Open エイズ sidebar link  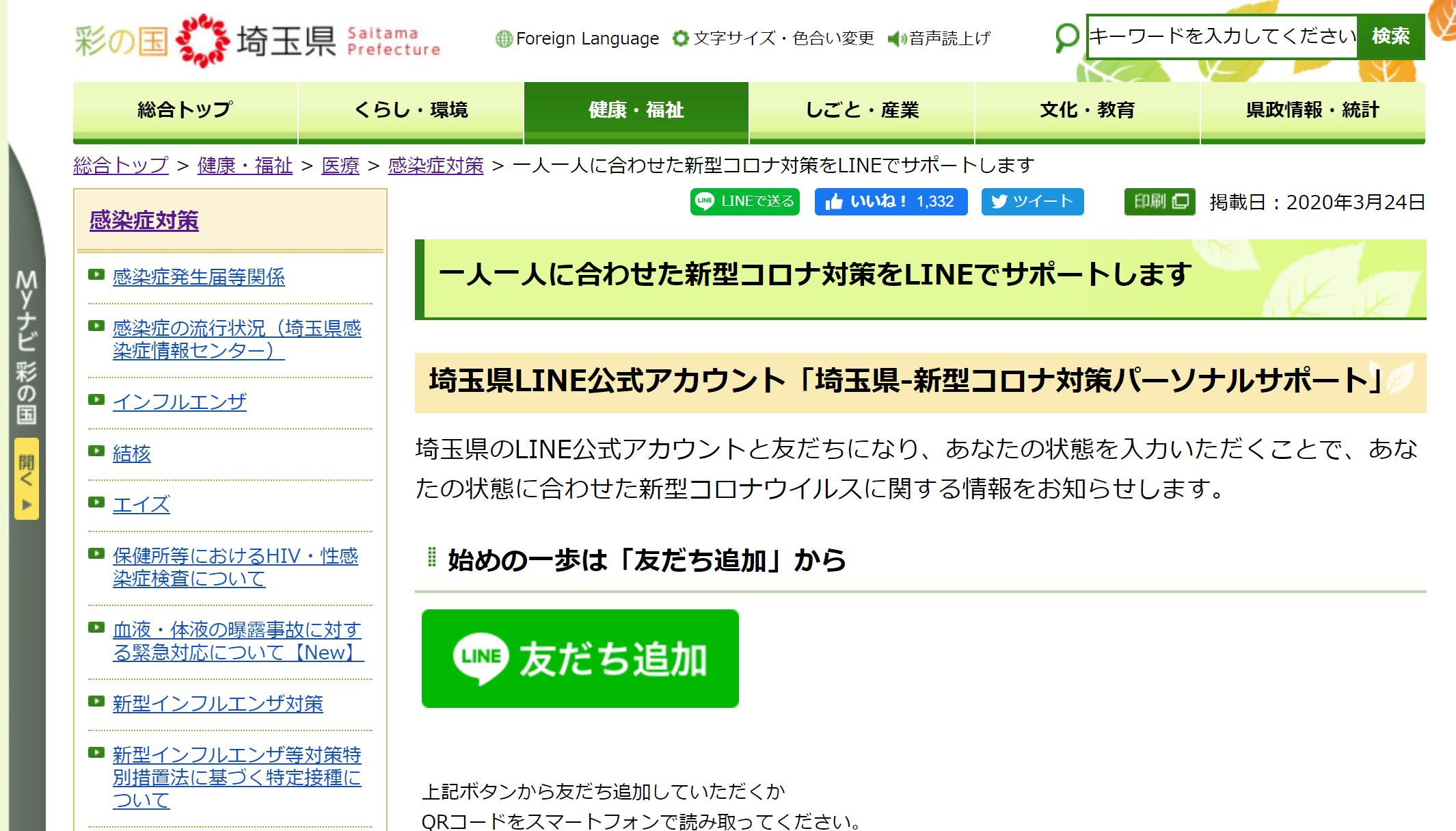click(x=141, y=505)
